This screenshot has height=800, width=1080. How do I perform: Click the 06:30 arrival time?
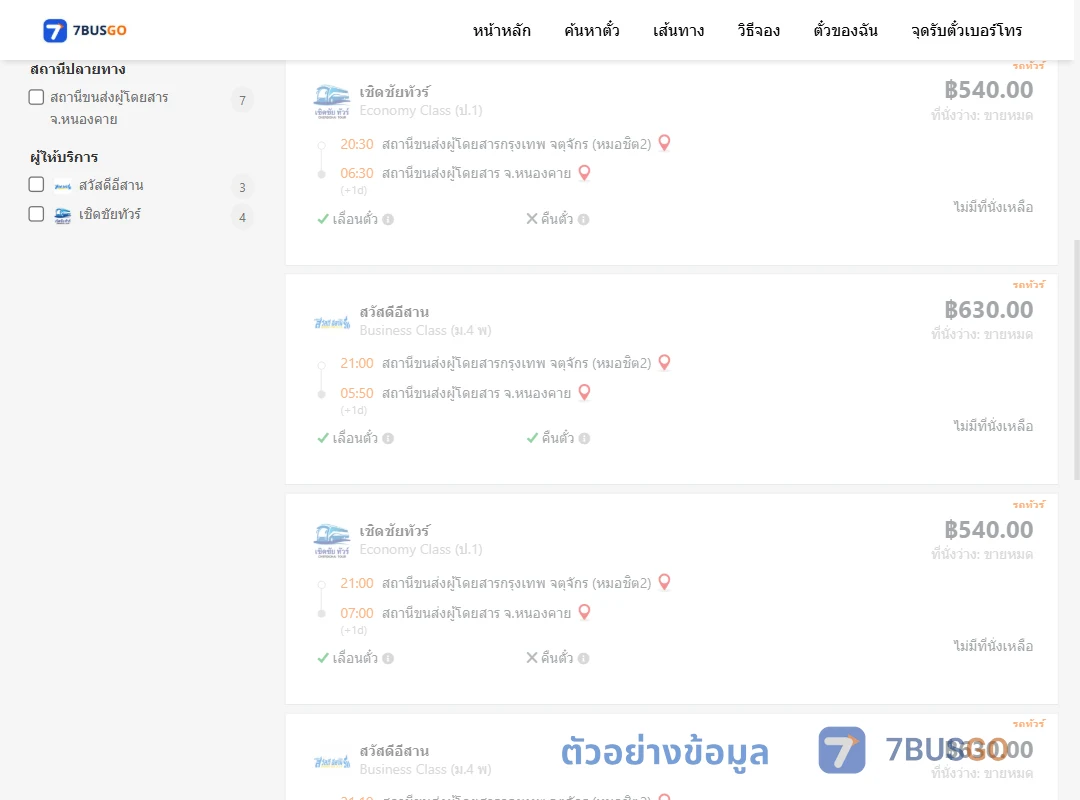click(x=357, y=173)
